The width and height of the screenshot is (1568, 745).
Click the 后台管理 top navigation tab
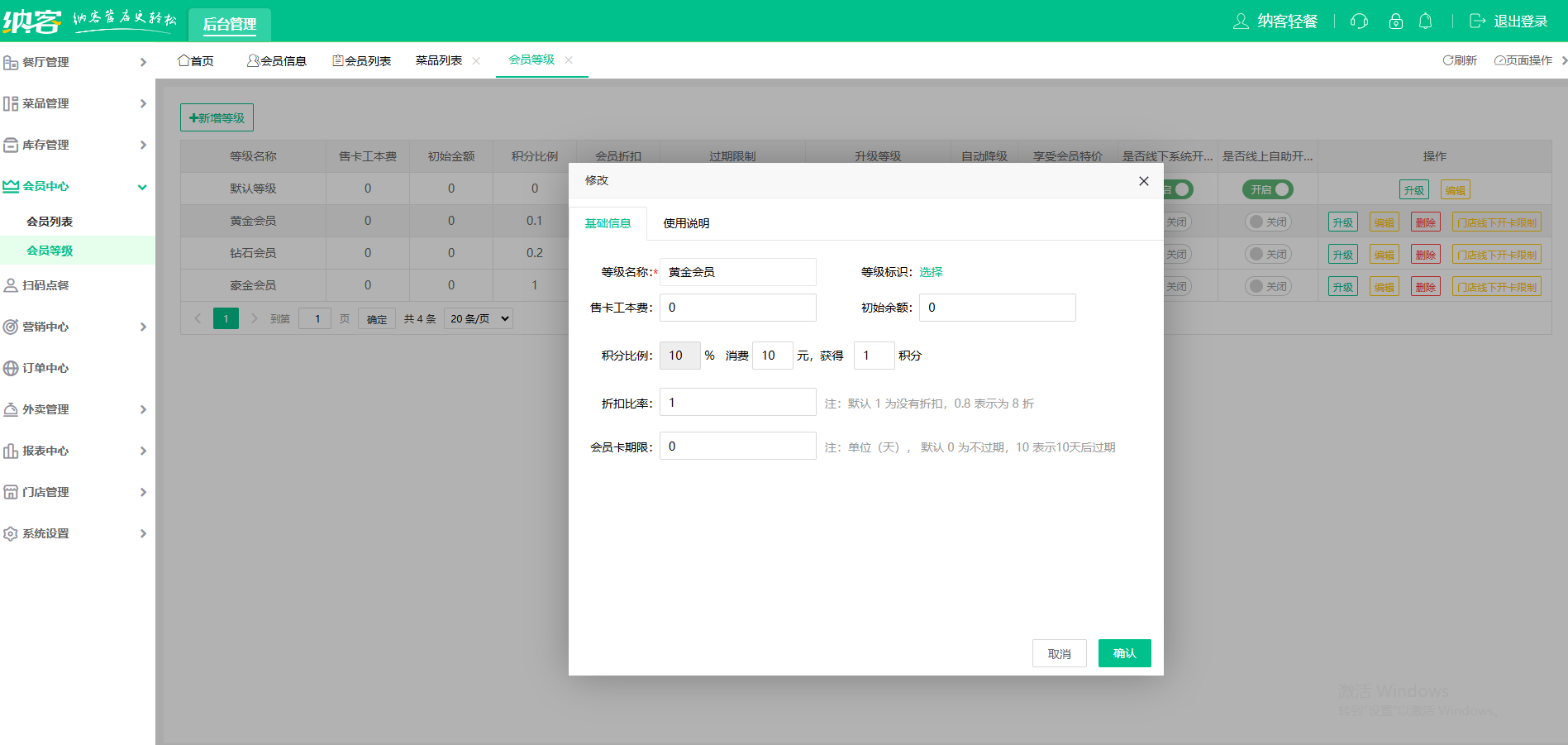[230, 24]
